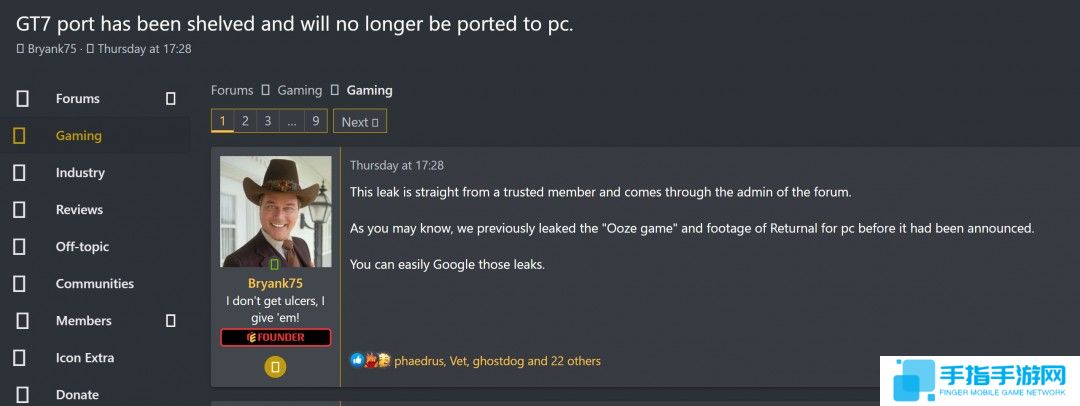Expand the Members sidebar submenu

[171, 321]
